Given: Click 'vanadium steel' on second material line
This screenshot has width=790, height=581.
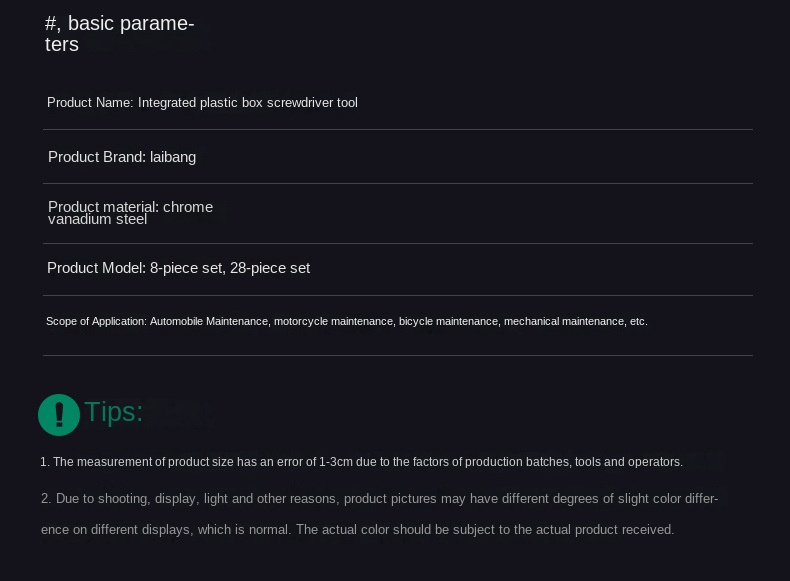Looking at the screenshot, I should pos(97,220).
